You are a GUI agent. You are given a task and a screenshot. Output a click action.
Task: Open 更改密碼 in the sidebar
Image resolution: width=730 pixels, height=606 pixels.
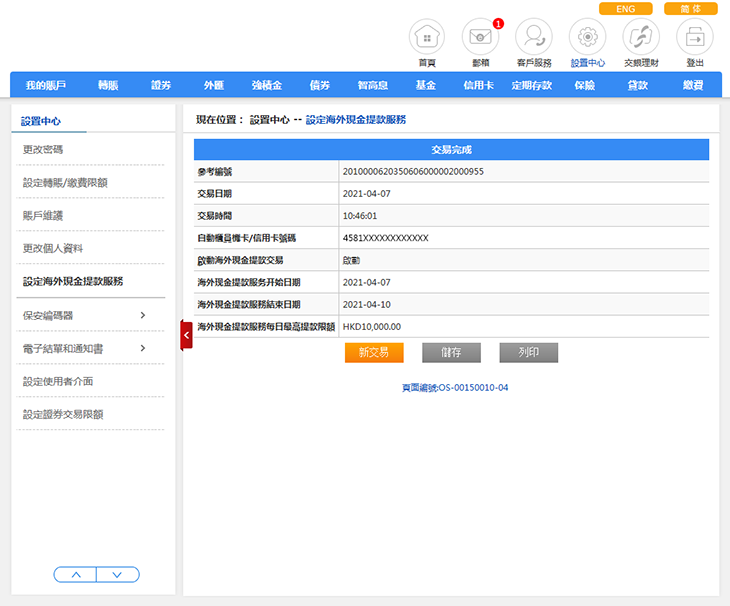click(44, 149)
